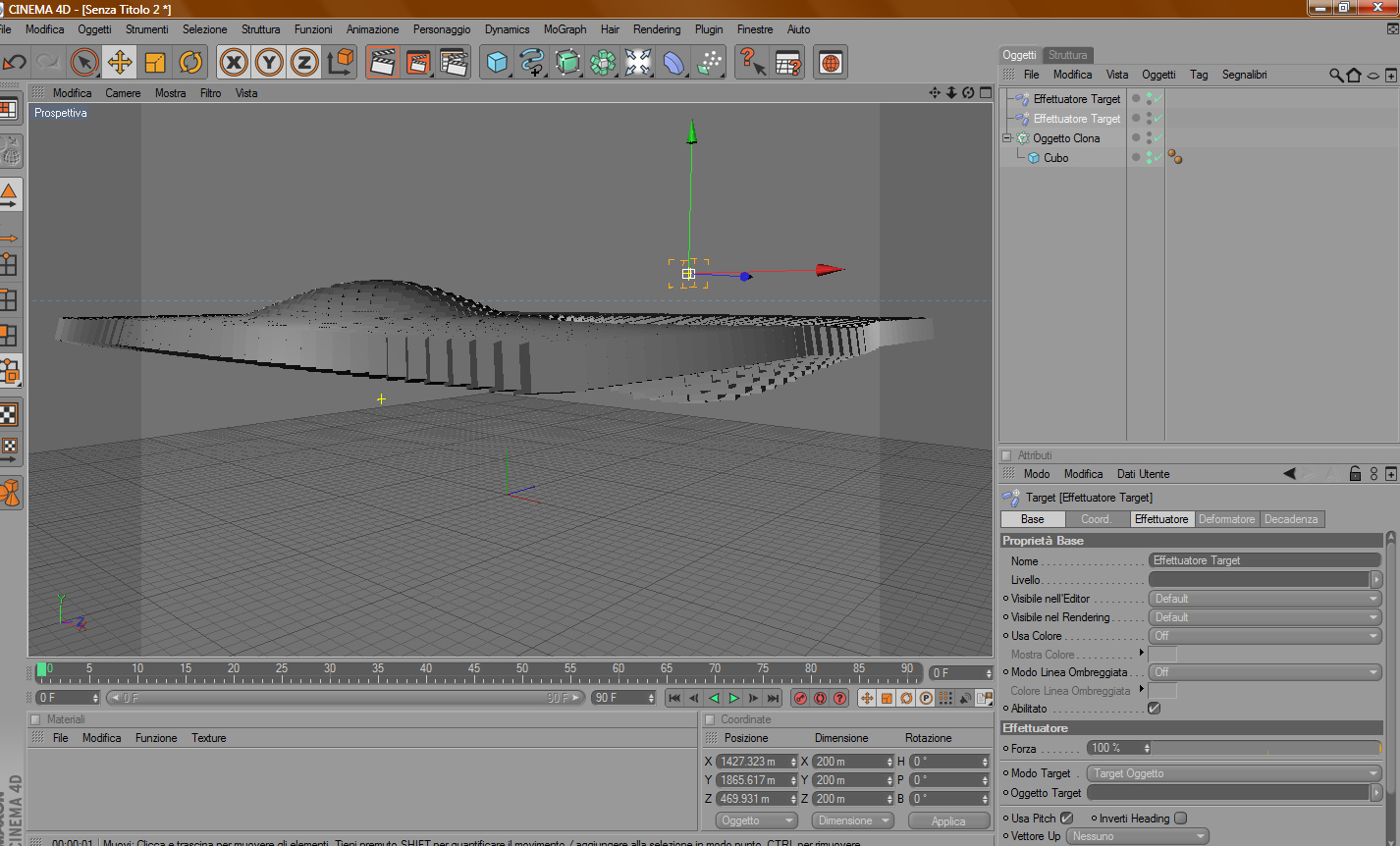Click the Undo arrow icon
Screen dimensions: 1400x846
click(15, 63)
